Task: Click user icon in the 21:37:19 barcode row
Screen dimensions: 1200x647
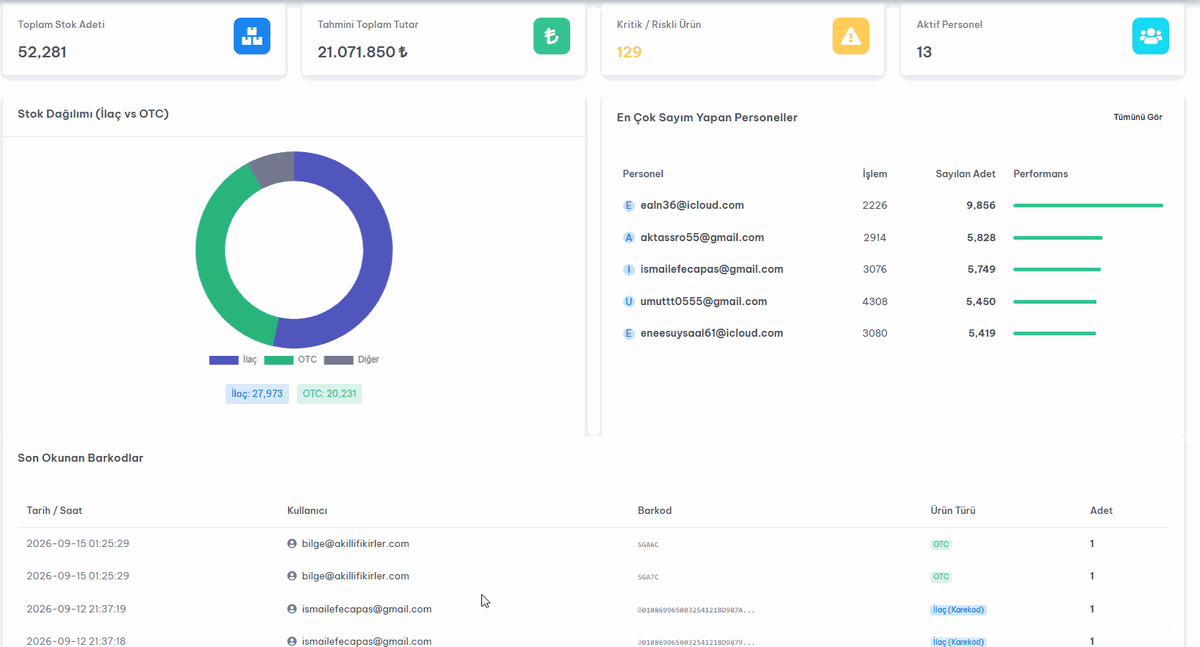Action: click(292, 609)
